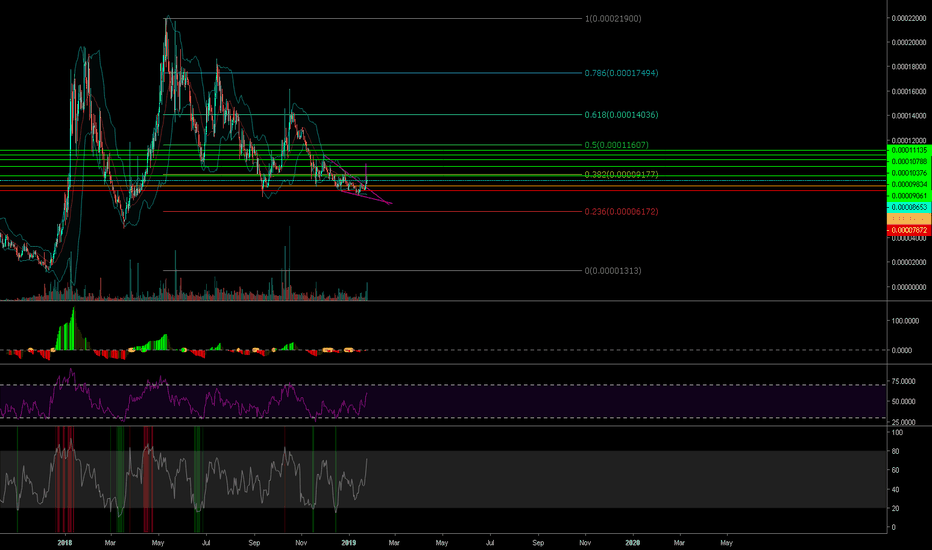Click the green 0.00009834 price tag
The height and width of the screenshot is (550, 932).
click(x=909, y=184)
